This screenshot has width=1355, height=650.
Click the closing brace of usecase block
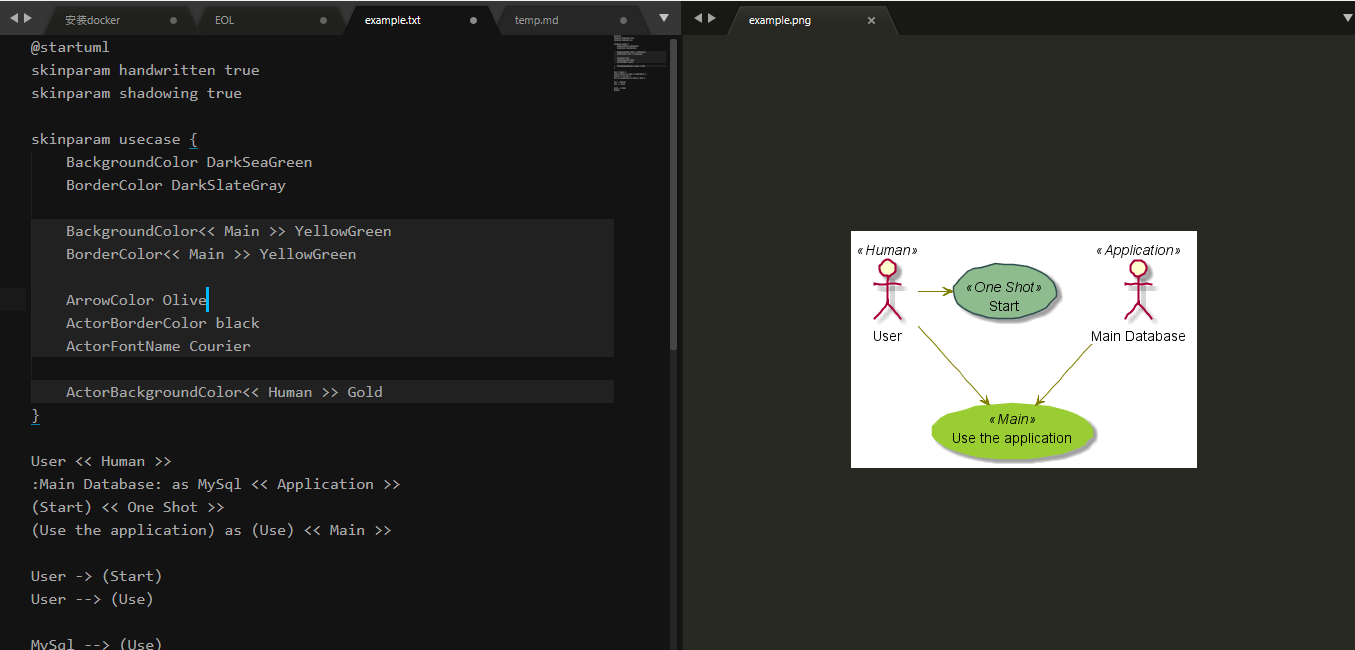coord(36,415)
